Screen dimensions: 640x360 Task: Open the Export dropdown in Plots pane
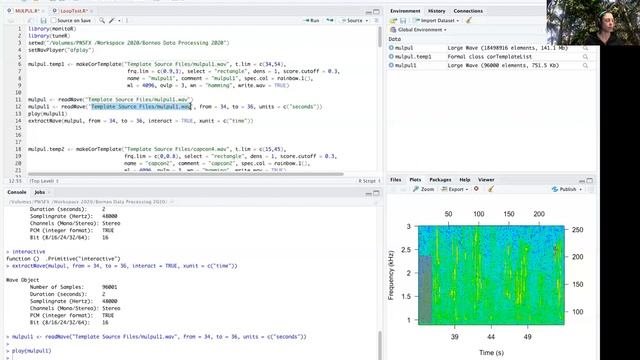point(454,189)
